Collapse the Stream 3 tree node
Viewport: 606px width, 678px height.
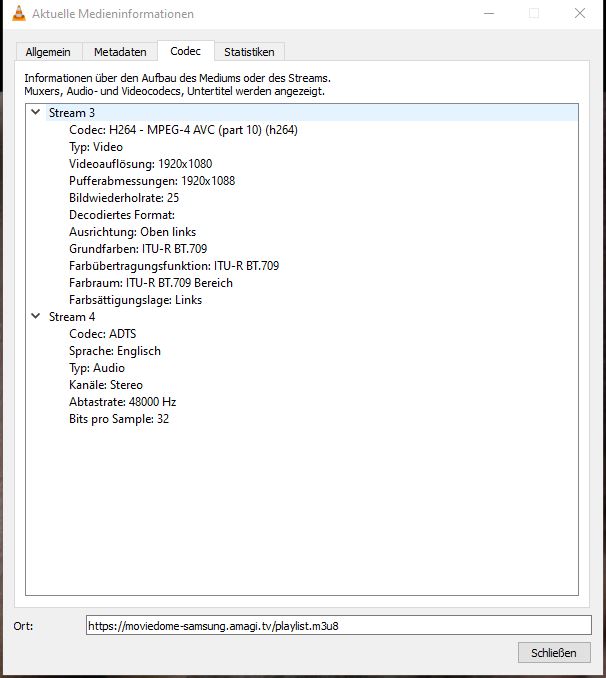coord(36,113)
